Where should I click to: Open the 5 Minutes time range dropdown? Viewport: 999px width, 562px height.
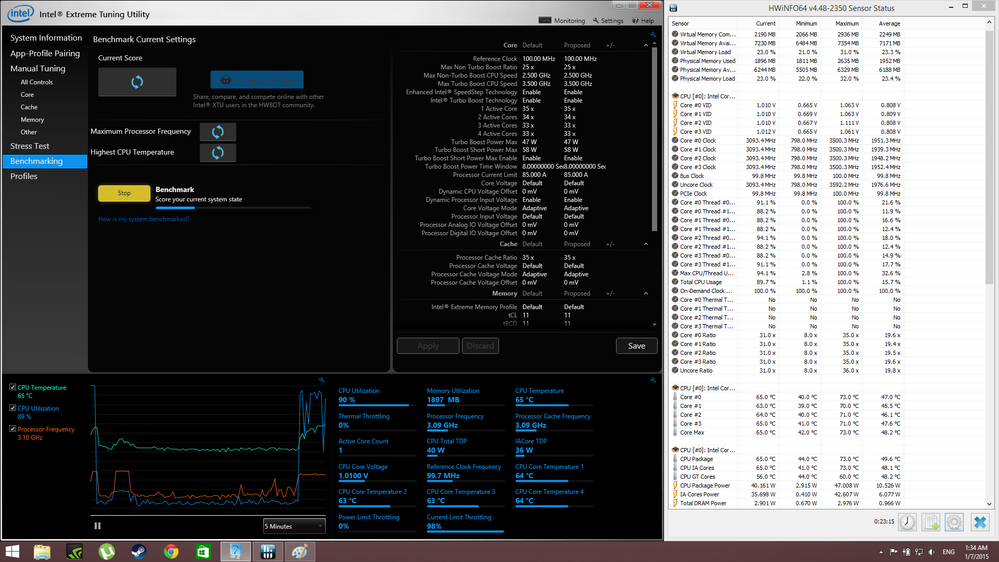(x=294, y=526)
